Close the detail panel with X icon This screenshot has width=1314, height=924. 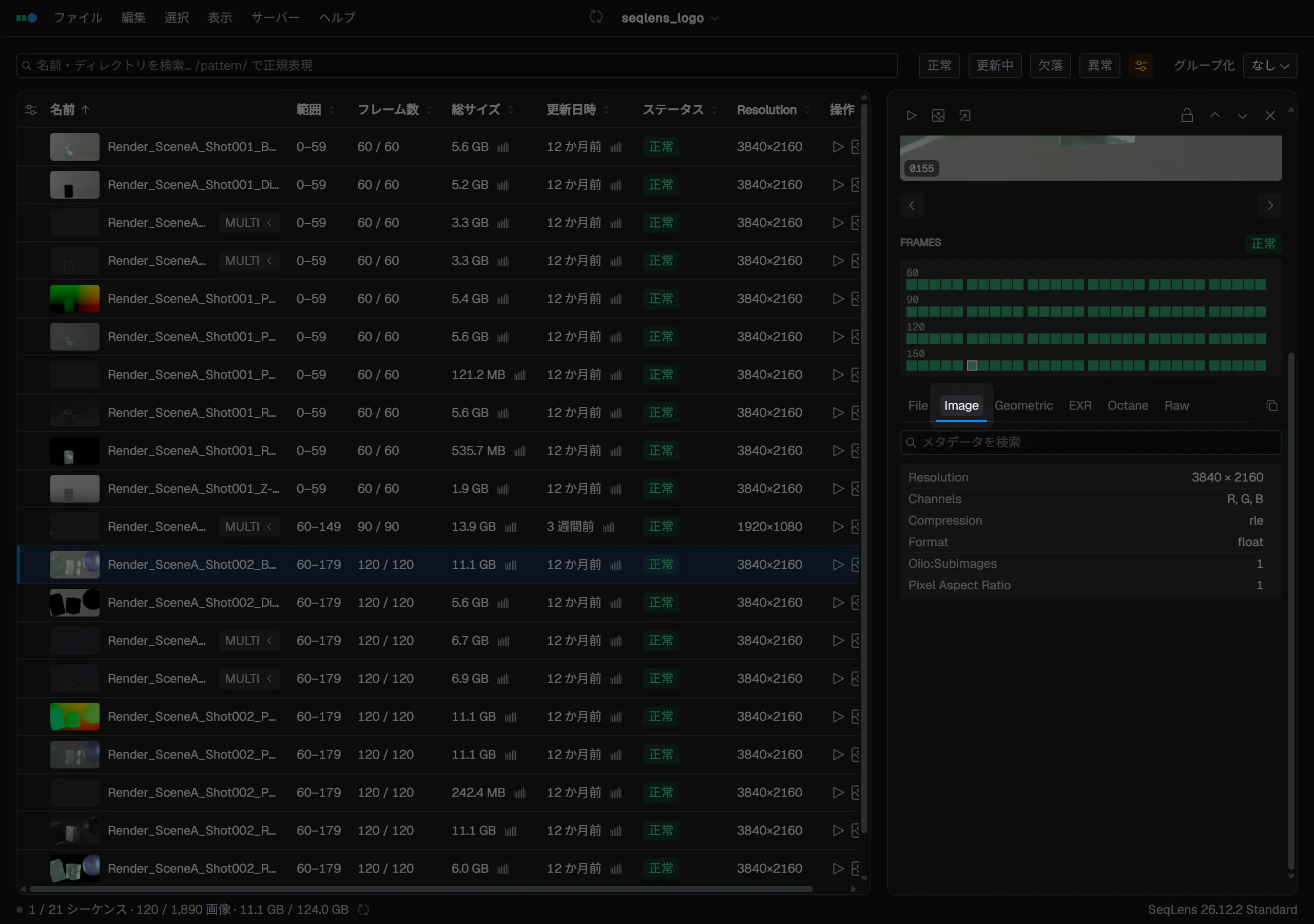pyautogui.click(x=1270, y=115)
